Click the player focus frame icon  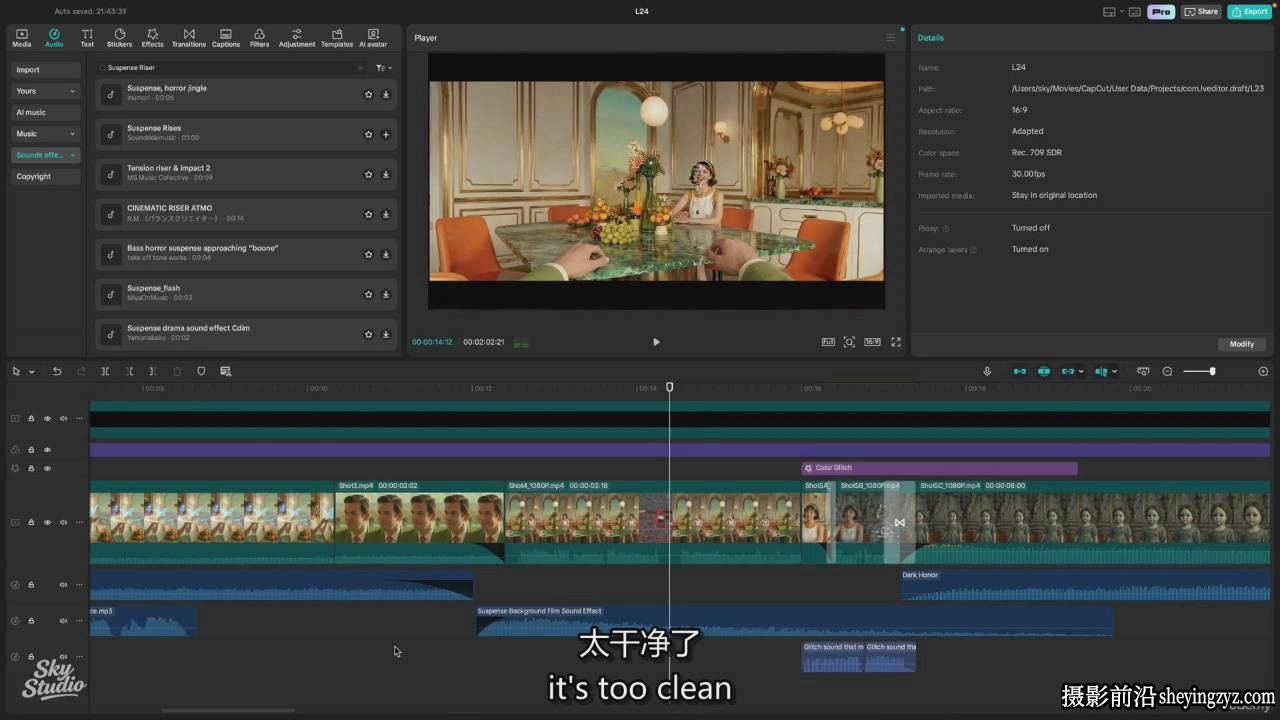coord(849,342)
